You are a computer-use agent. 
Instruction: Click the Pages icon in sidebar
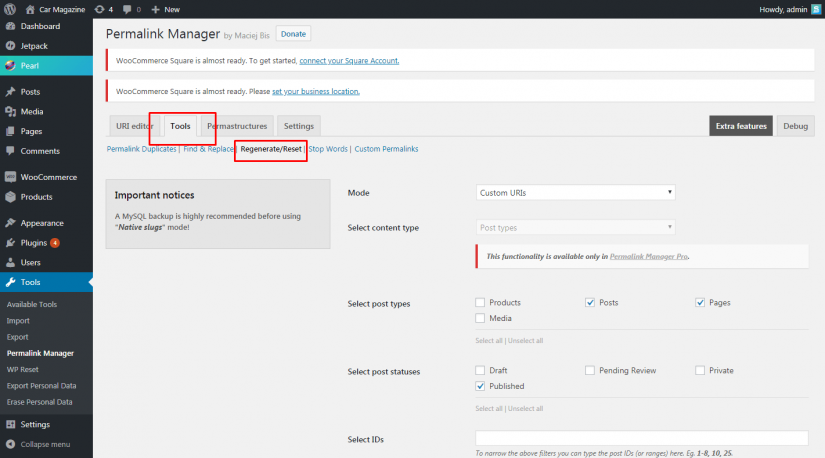click(x=11, y=131)
